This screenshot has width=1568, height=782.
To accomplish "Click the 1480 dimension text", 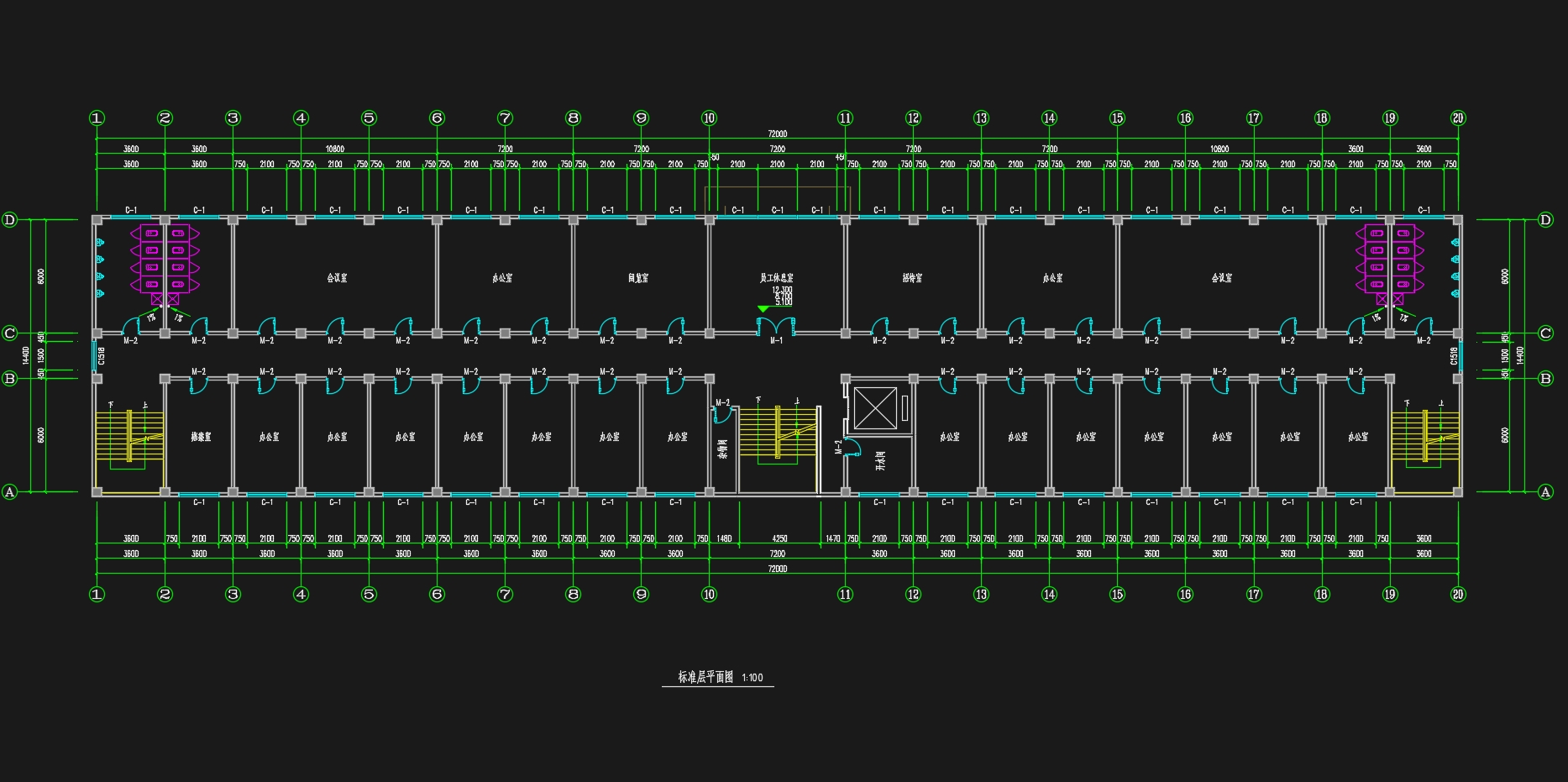I will [724, 538].
